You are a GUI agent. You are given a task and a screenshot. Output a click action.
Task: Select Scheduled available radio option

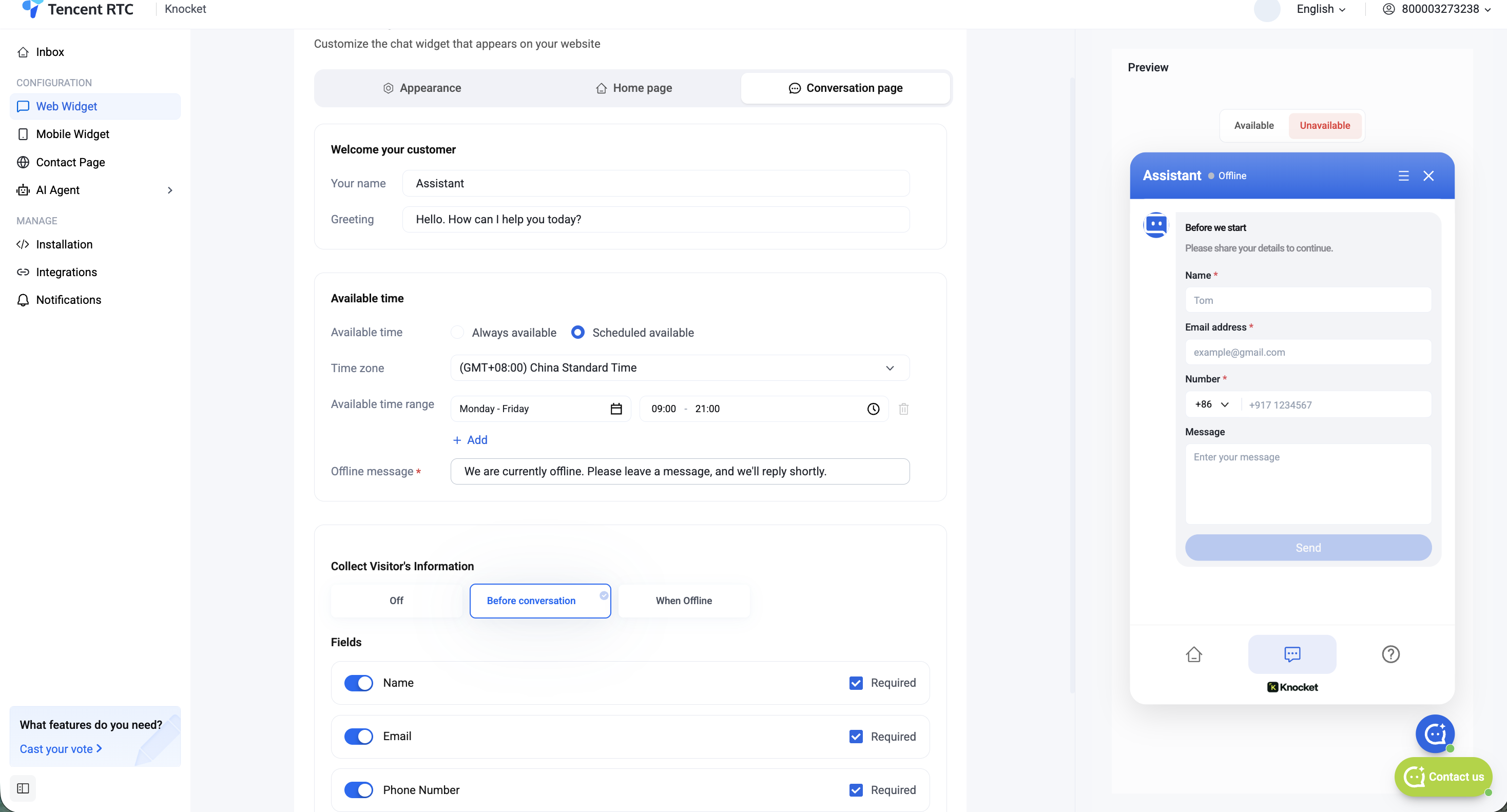tap(577, 332)
